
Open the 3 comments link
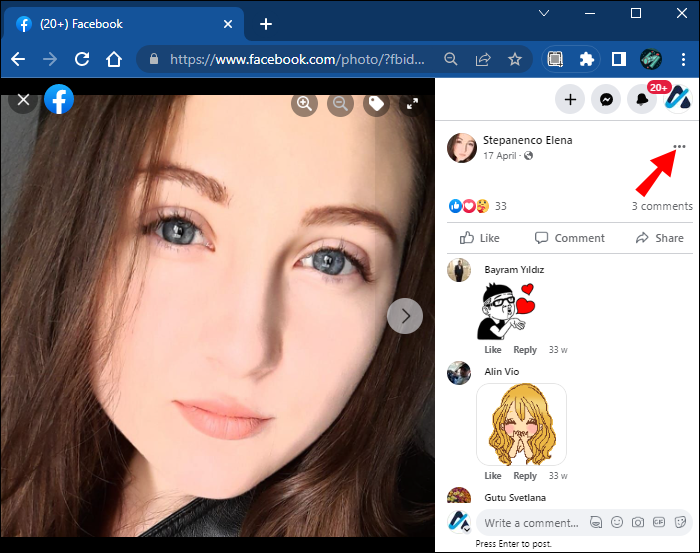pos(661,206)
